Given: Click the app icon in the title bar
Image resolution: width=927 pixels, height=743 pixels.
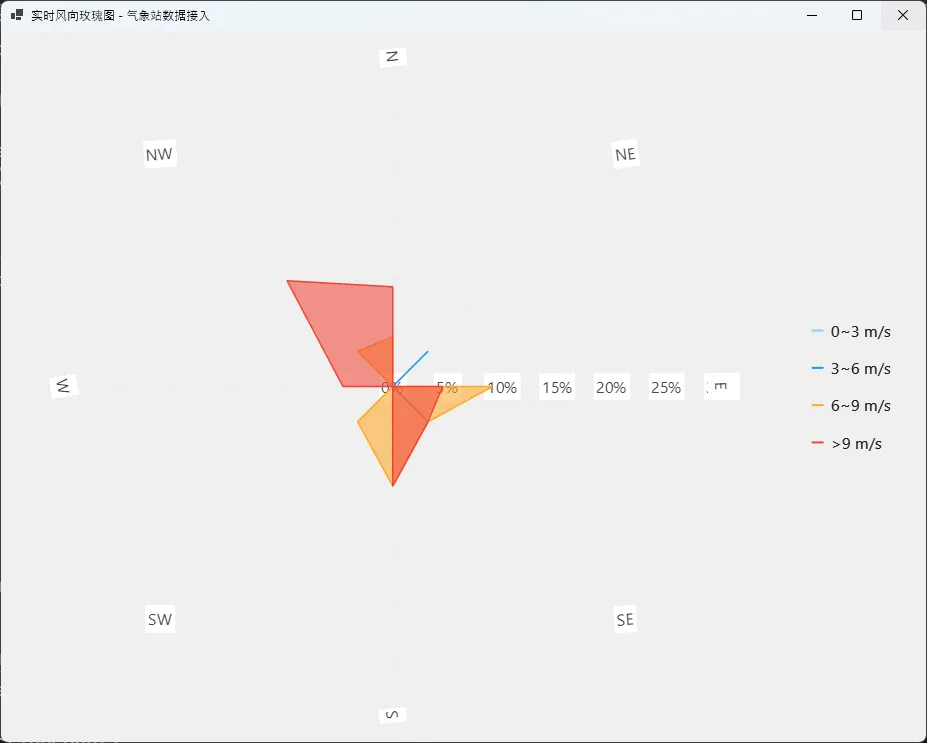Looking at the screenshot, I should 17,15.
